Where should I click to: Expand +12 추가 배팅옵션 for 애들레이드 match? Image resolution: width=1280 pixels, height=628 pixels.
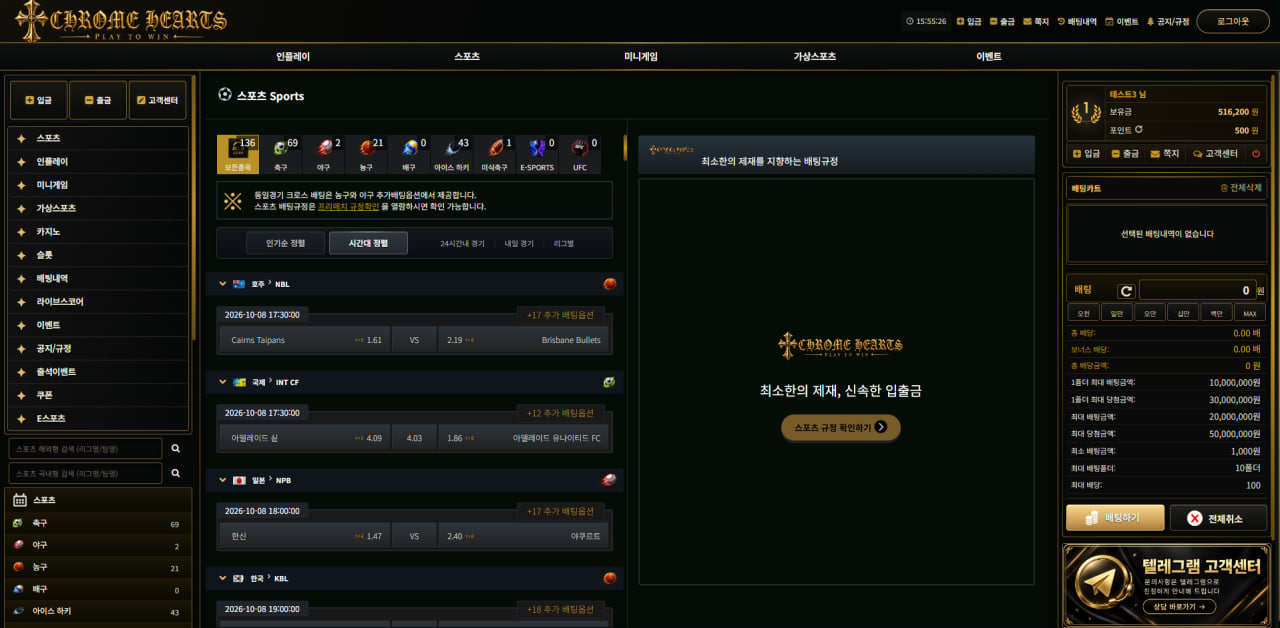pos(561,413)
